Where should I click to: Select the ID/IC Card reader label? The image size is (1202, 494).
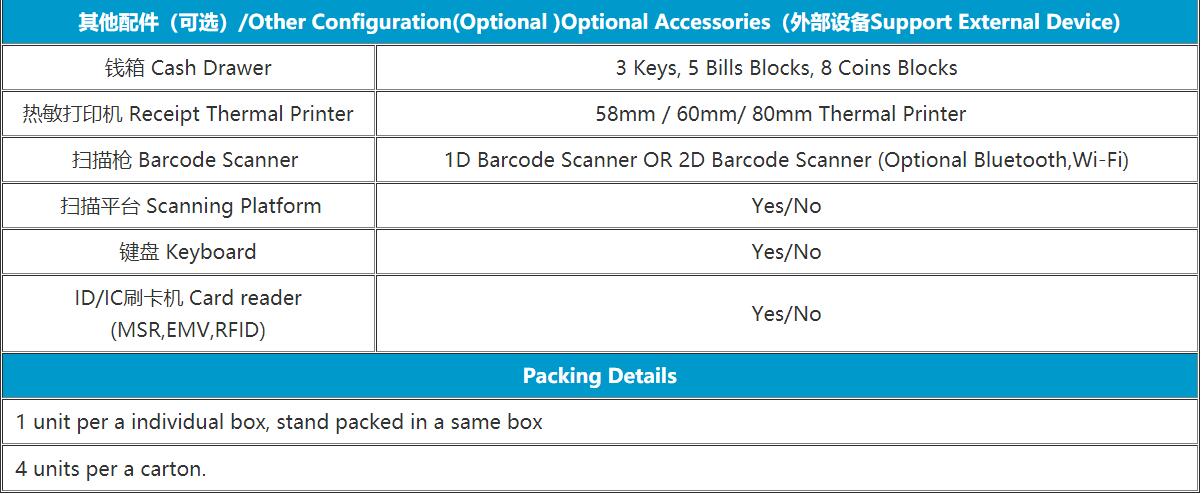pos(188,298)
